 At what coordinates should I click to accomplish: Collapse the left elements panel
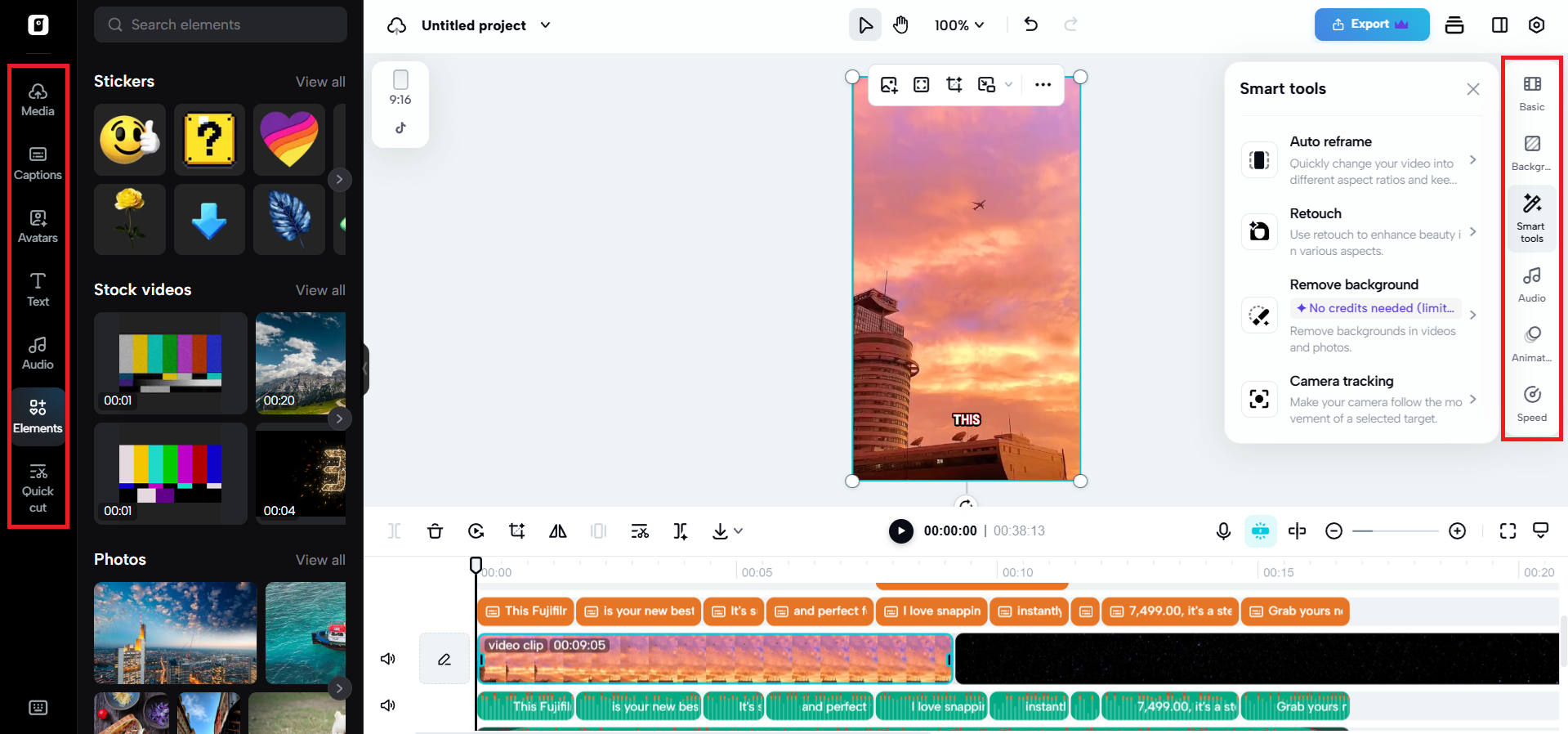365,369
